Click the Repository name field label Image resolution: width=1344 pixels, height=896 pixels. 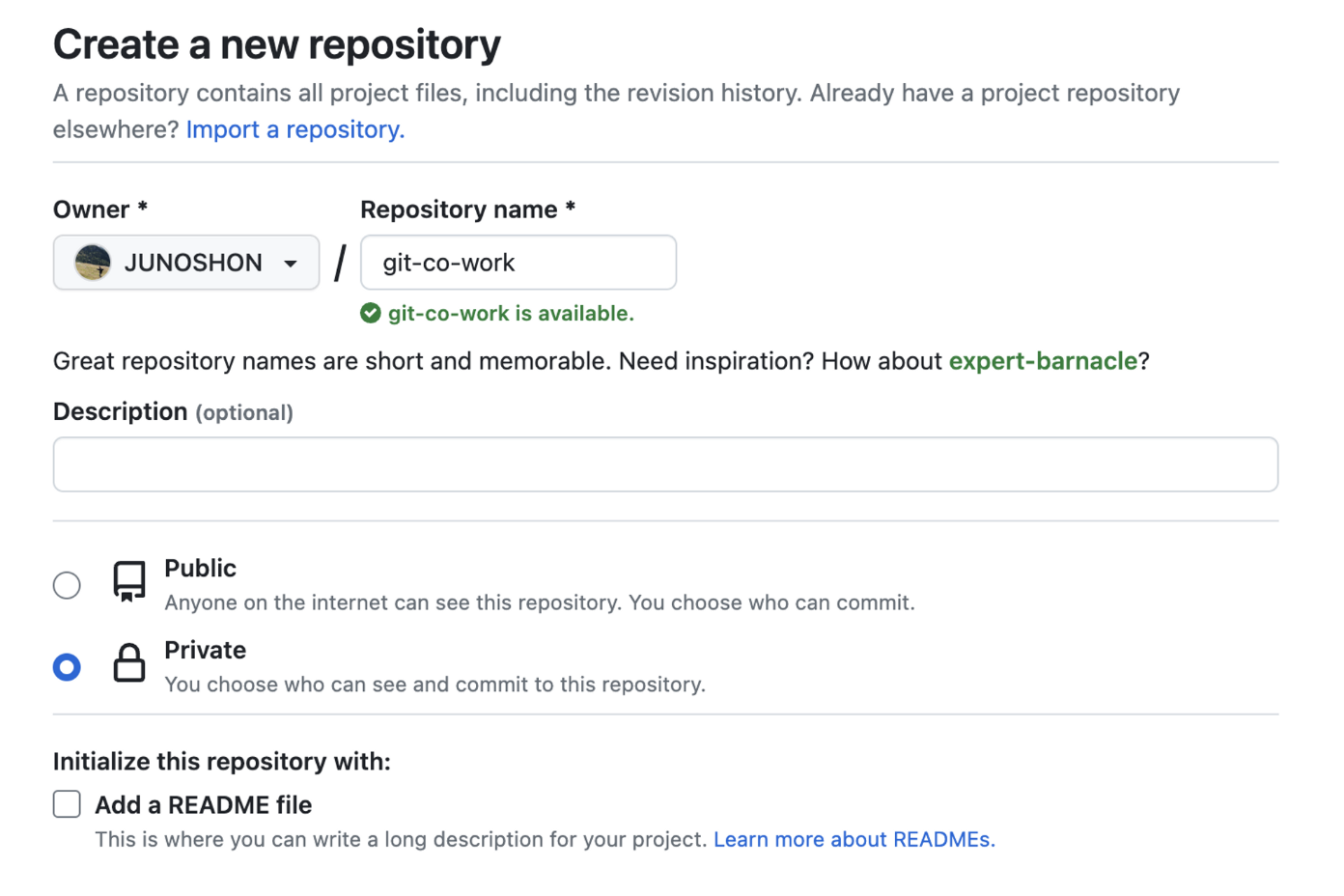click(467, 210)
